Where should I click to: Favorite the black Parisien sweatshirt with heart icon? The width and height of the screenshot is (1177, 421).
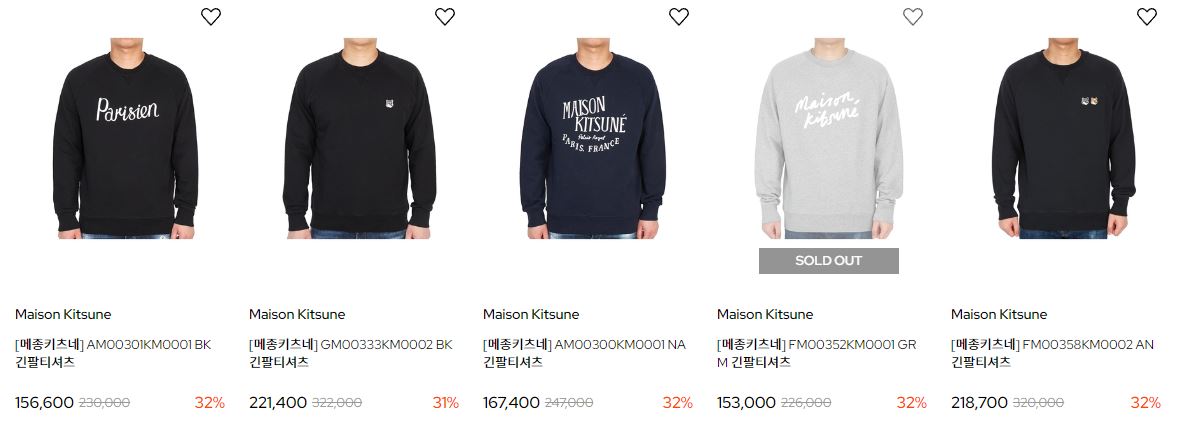point(211,17)
